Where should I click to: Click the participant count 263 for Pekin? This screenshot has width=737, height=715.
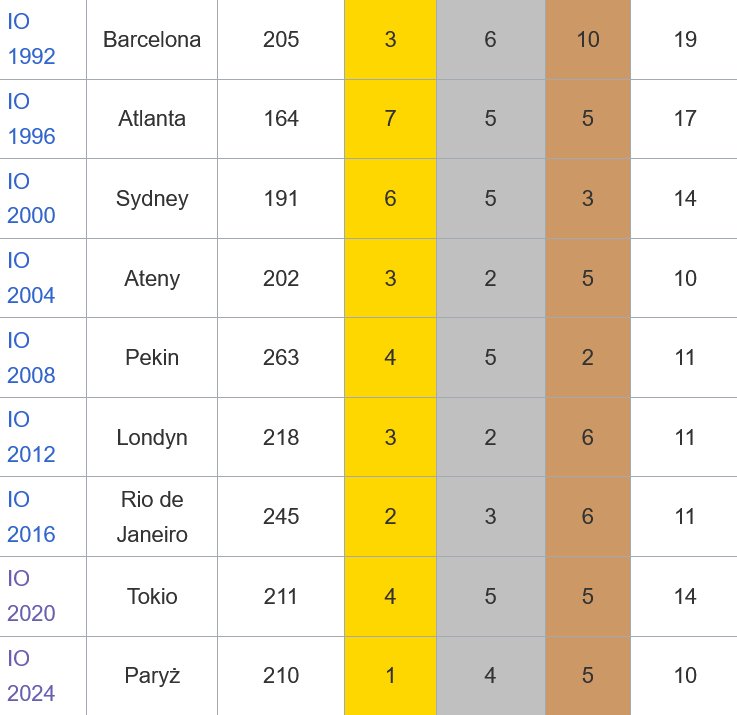(281, 358)
